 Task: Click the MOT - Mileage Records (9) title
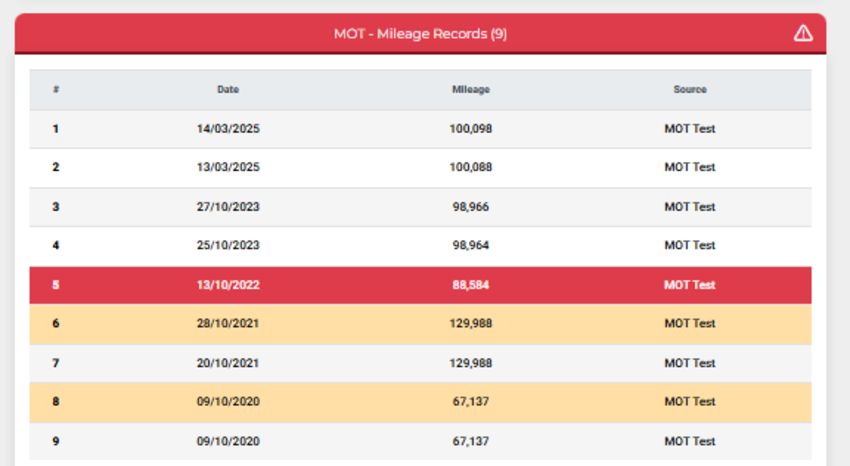click(x=420, y=34)
